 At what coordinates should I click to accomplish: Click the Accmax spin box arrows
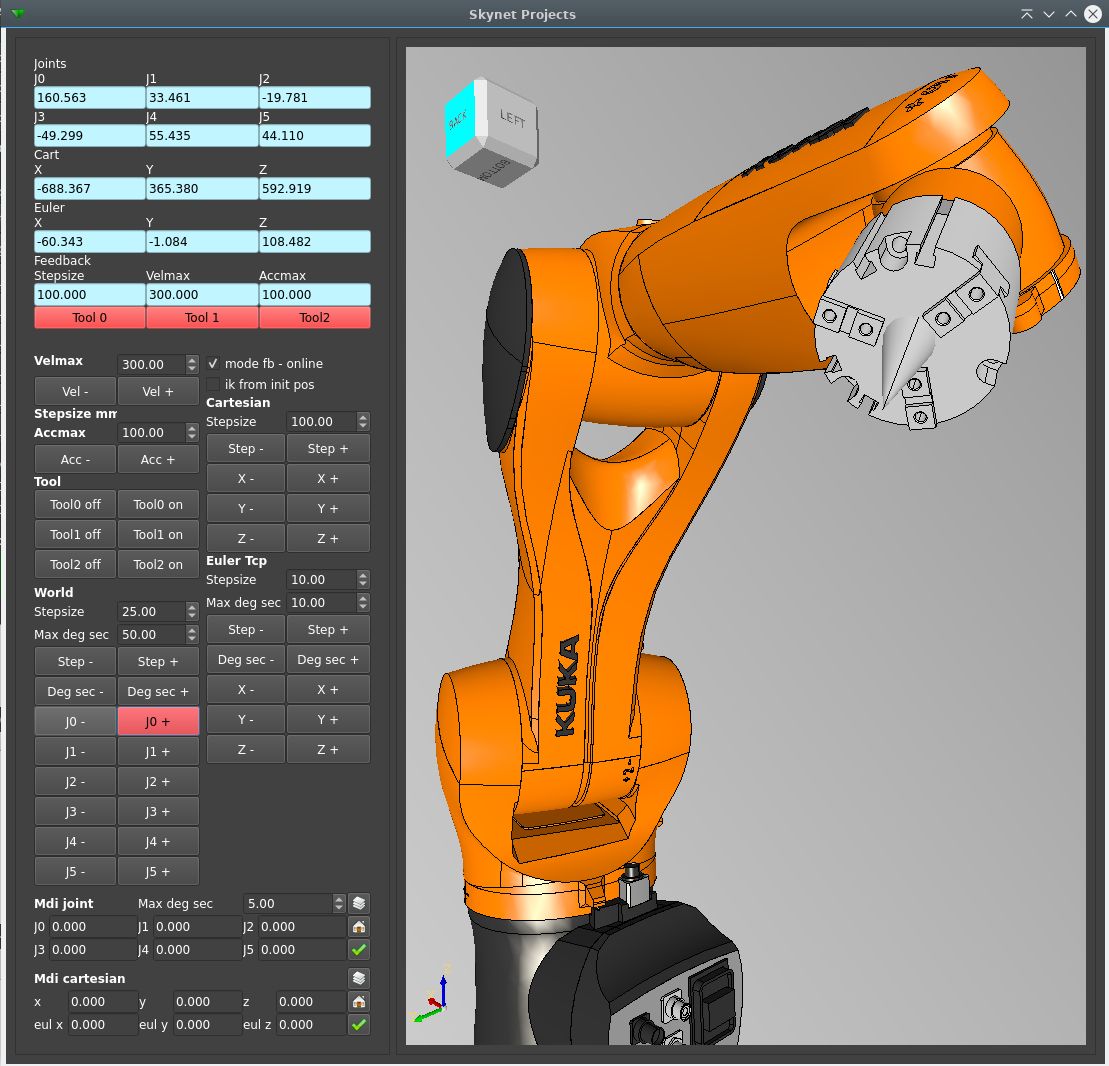click(x=192, y=432)
